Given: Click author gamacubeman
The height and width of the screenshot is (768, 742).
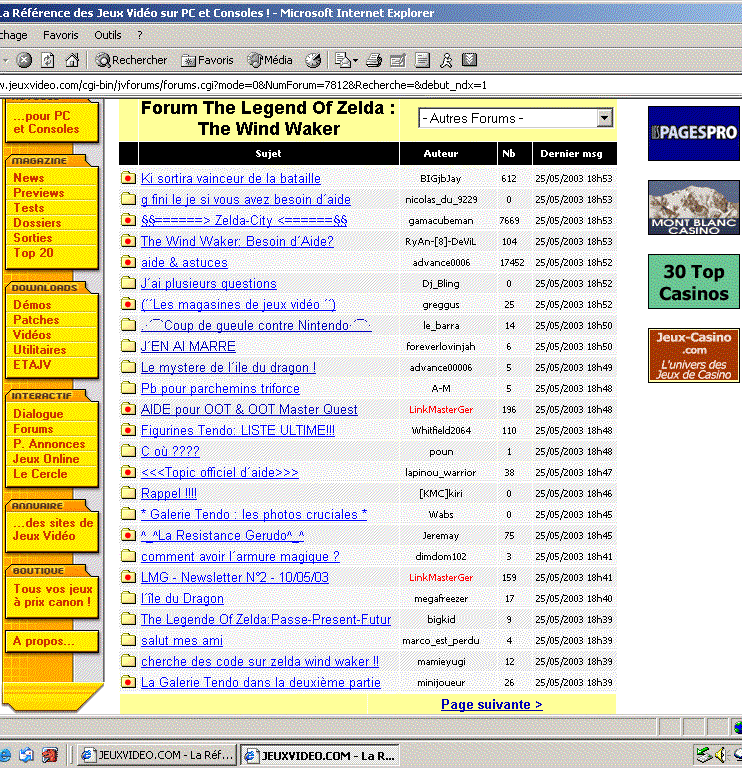Looking at the screenshot, I should 441,220.
